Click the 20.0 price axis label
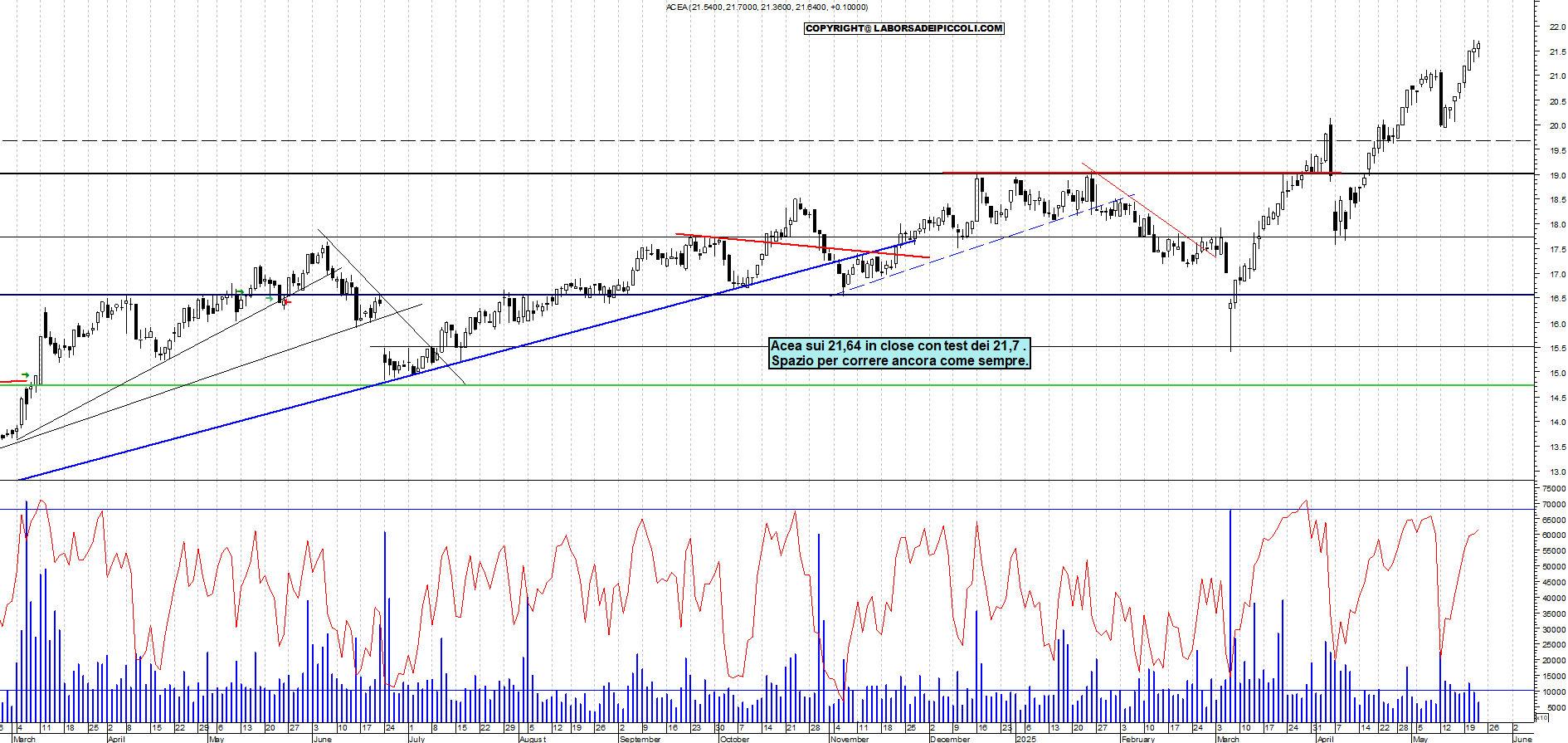 pos(1557,126)
